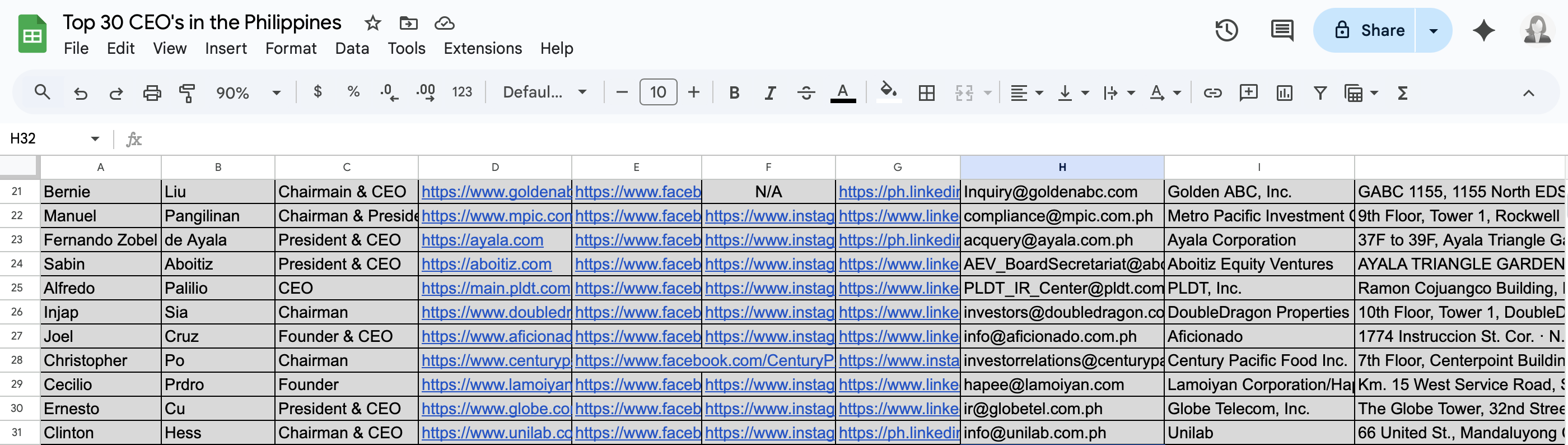
Task: Select column H header
Action: [x=1062, y=167]
